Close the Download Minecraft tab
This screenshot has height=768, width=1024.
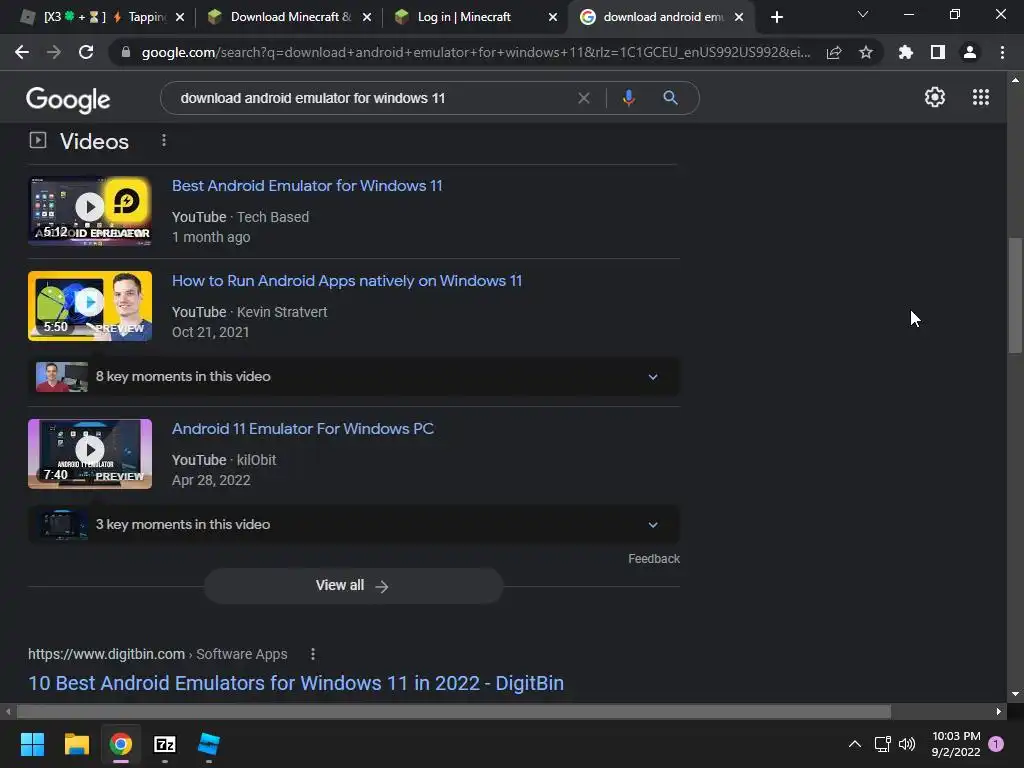[367, 17]
